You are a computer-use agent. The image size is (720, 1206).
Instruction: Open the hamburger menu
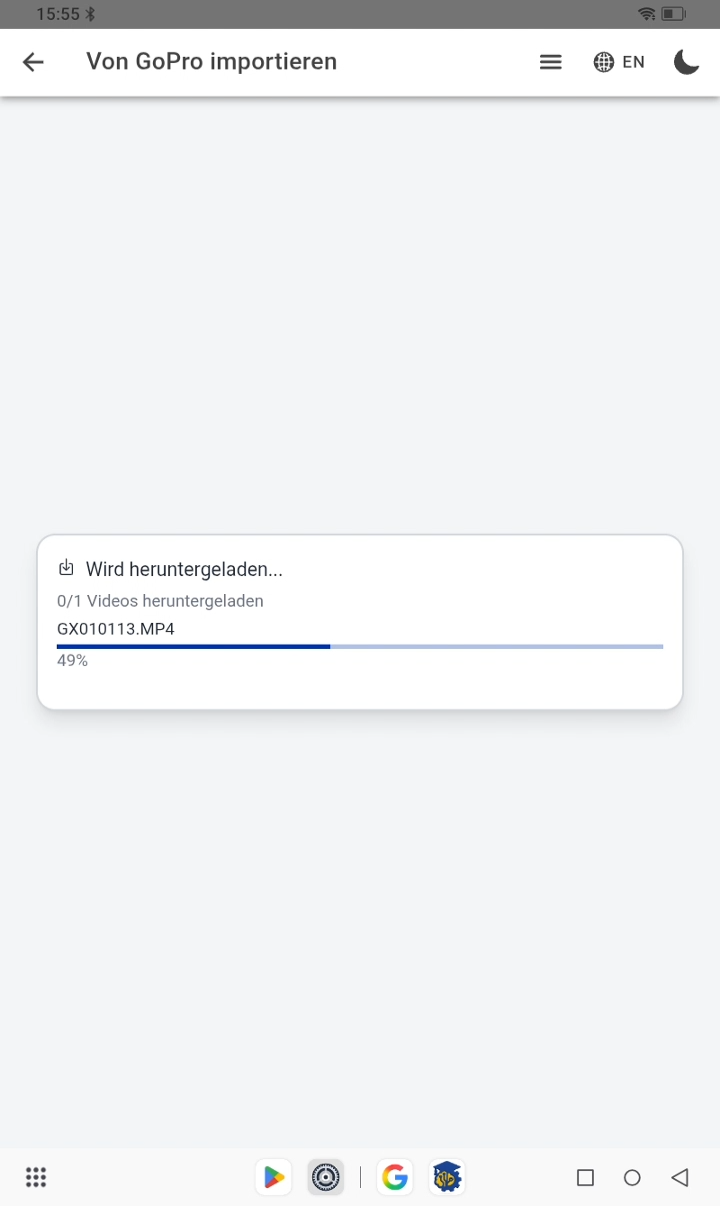550,62
